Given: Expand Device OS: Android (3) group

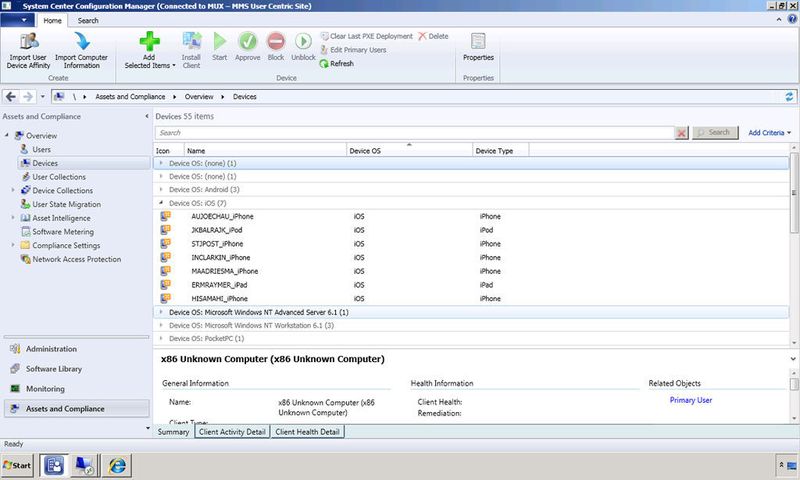Looking at the screenshot, I should (161, 189).
